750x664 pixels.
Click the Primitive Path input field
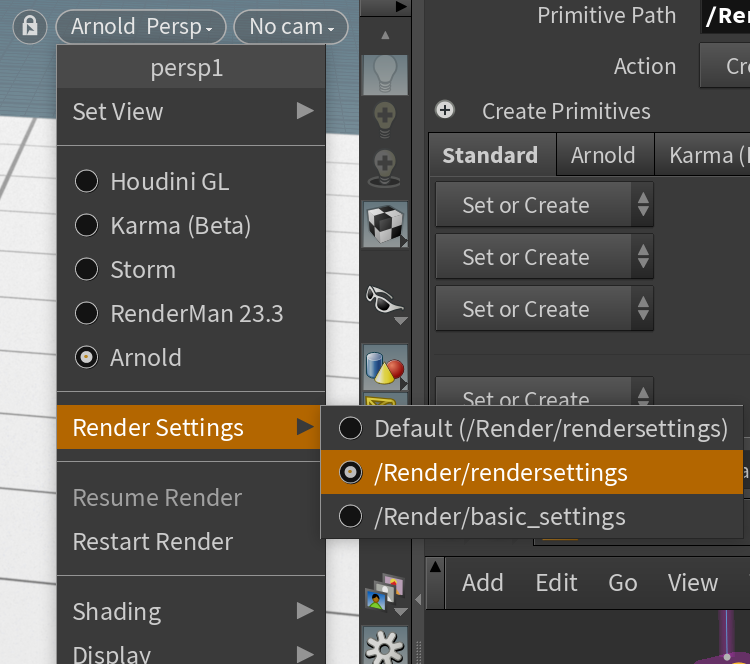tap(725, 16)
